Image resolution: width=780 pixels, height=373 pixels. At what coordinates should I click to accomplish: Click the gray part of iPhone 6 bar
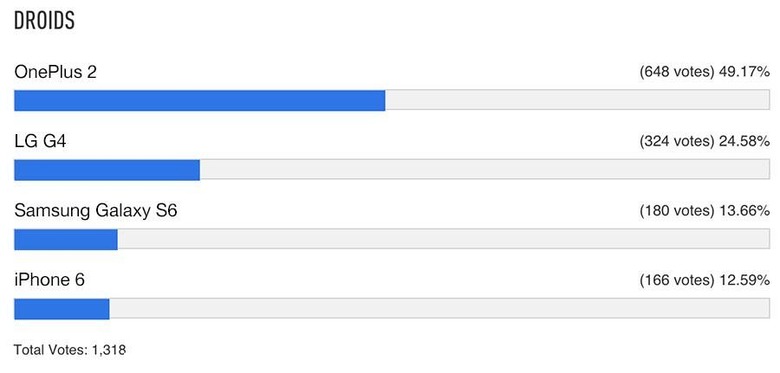point(440,309)
